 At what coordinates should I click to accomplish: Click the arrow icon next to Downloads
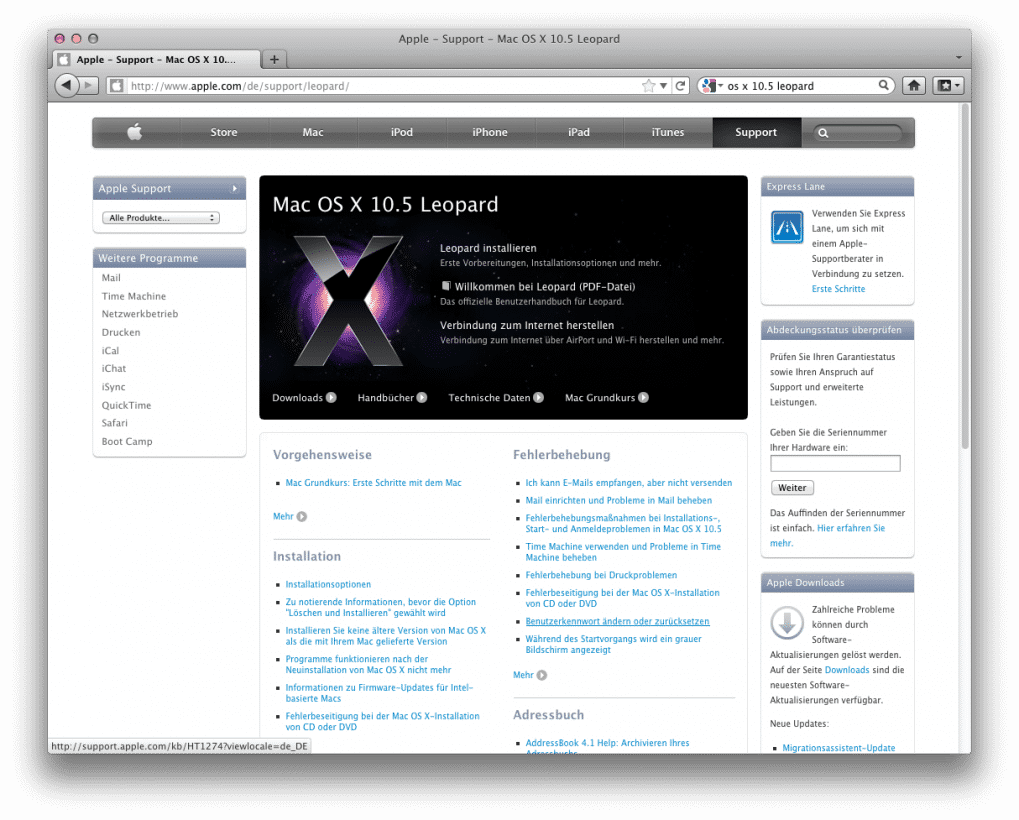pyautogui.click(x=331, y=398)
